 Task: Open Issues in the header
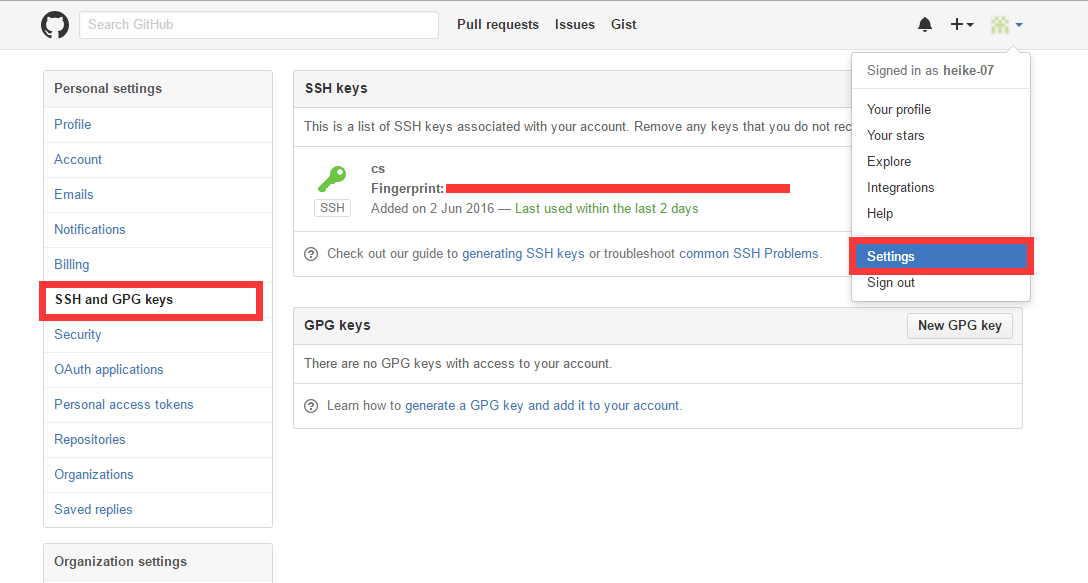(575, 24)
